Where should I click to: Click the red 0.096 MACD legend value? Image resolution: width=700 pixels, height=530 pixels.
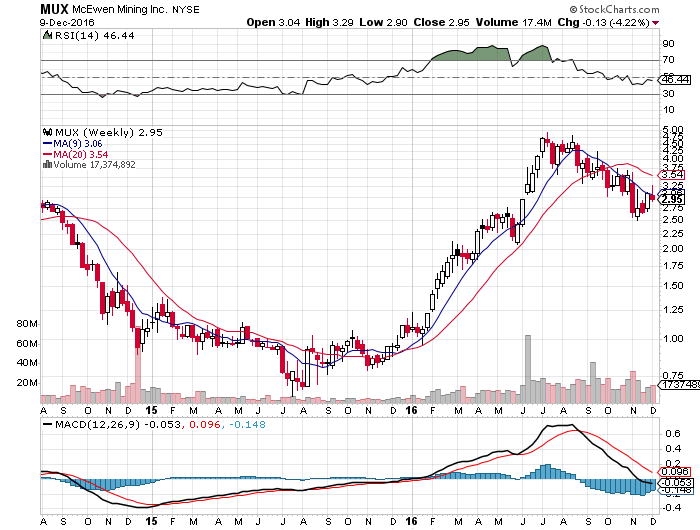coord(204,425)
